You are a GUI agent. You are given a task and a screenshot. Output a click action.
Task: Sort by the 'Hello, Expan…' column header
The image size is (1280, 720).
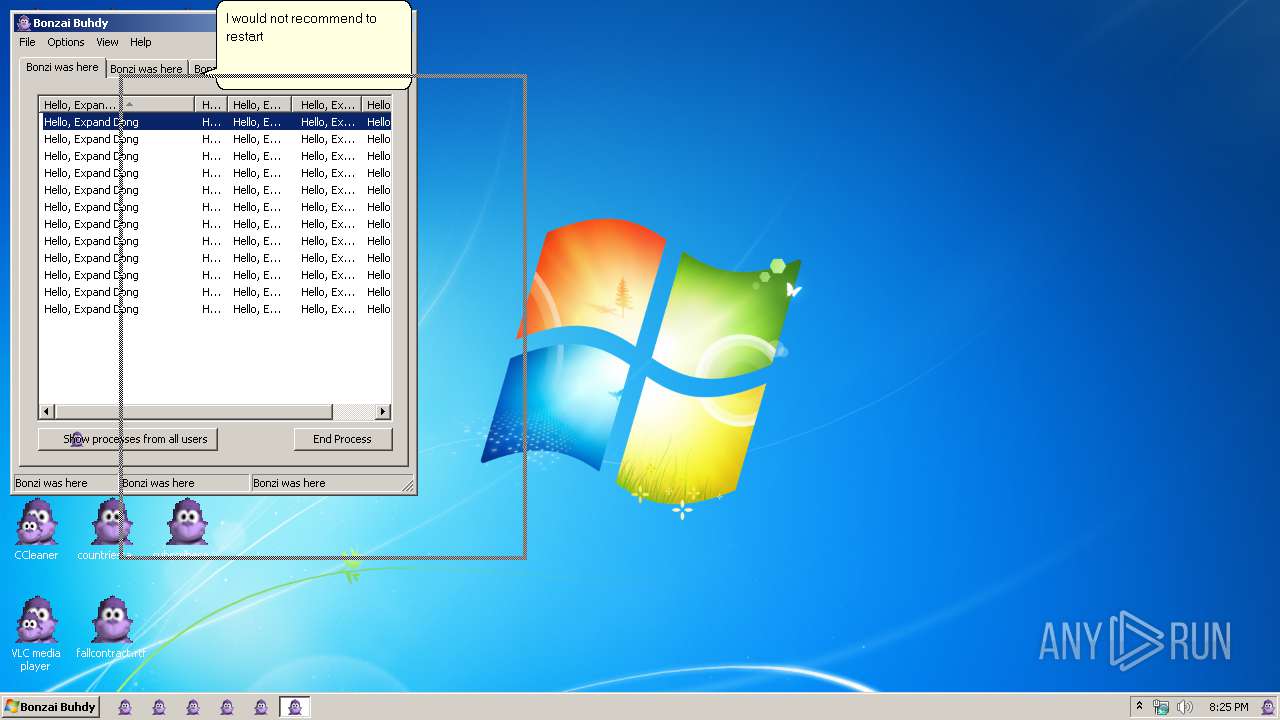[x=116, y=104]
